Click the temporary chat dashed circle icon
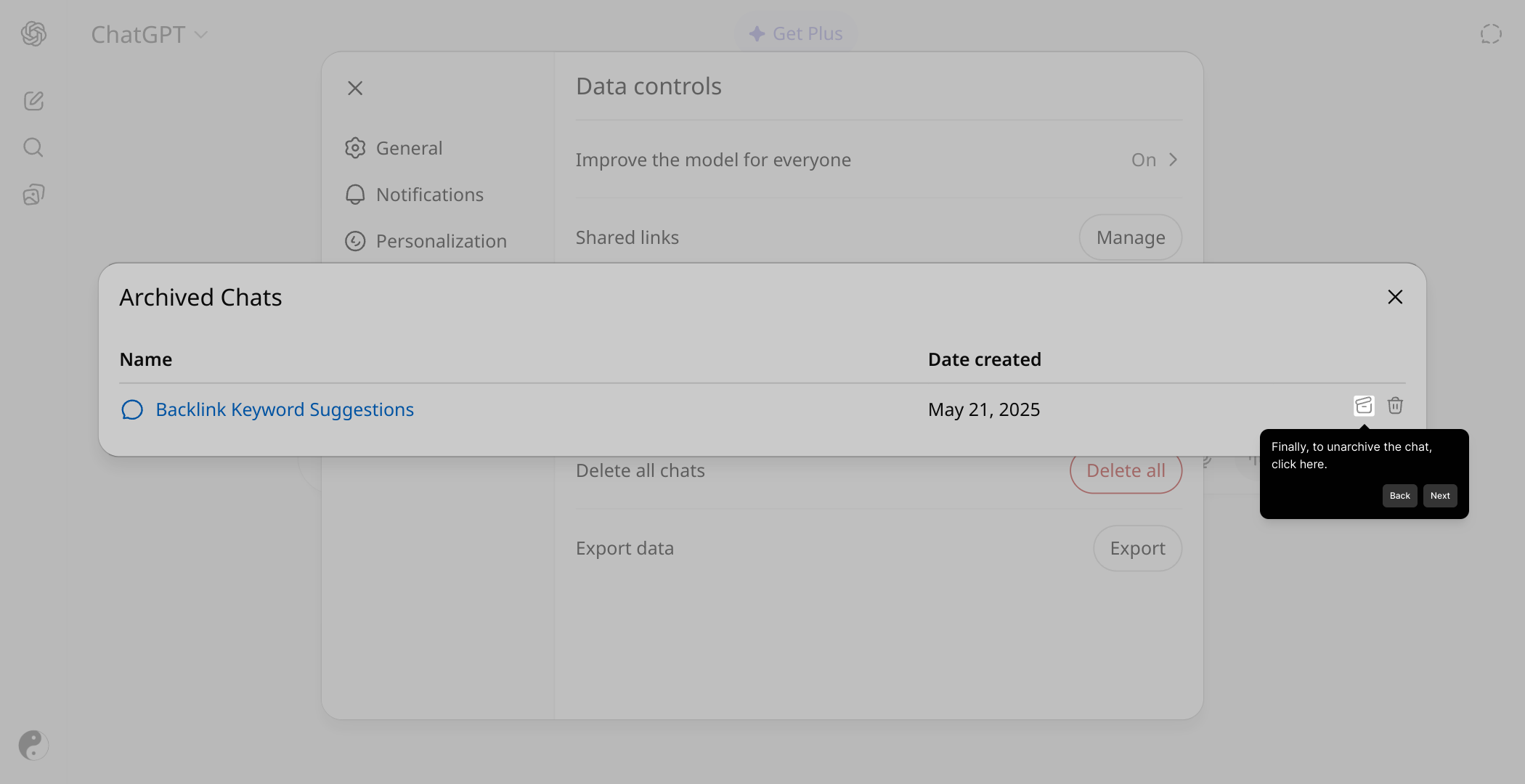 (1491, 34)
